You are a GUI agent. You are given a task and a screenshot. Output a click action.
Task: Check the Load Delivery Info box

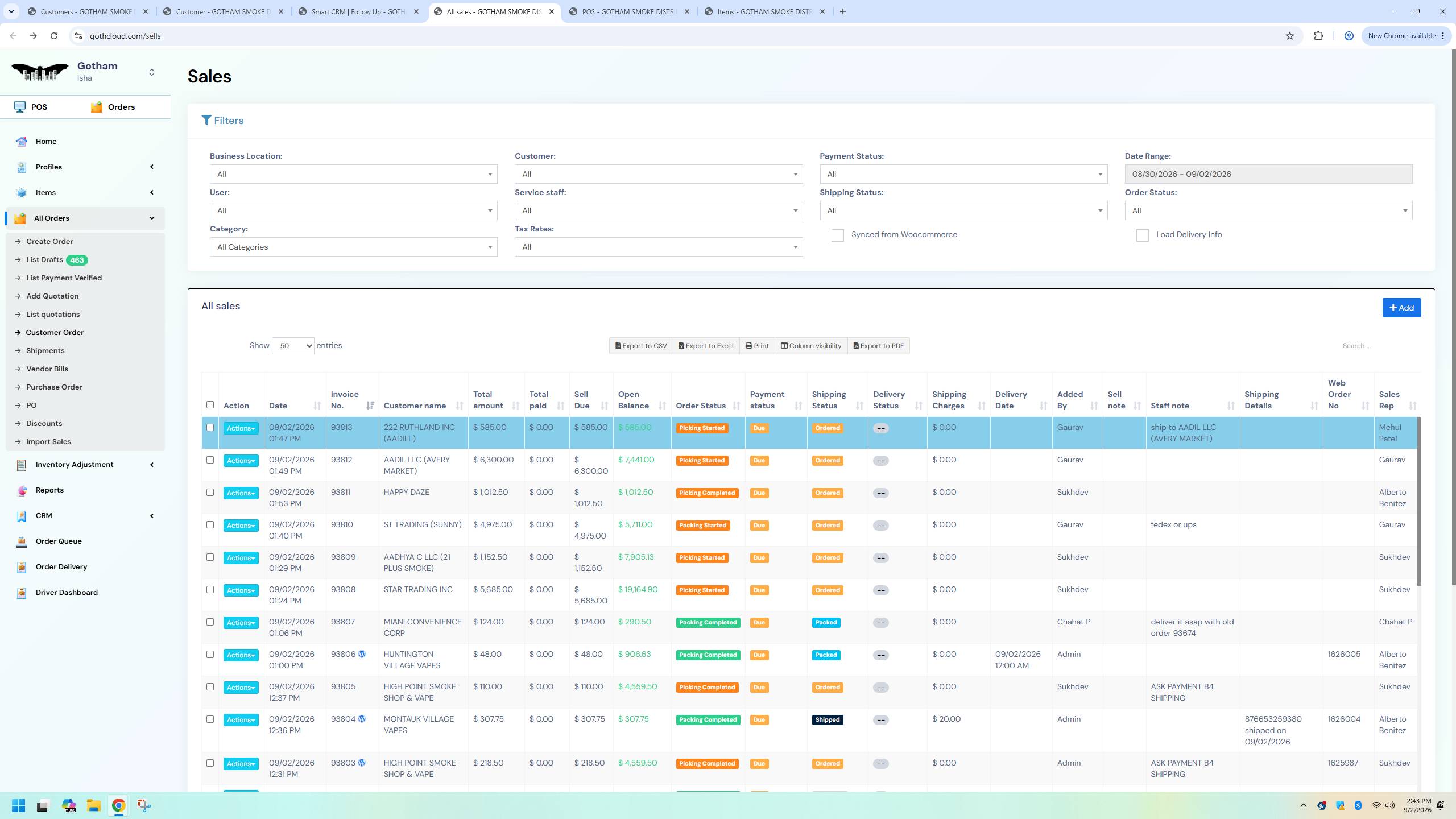[1142, 235]
